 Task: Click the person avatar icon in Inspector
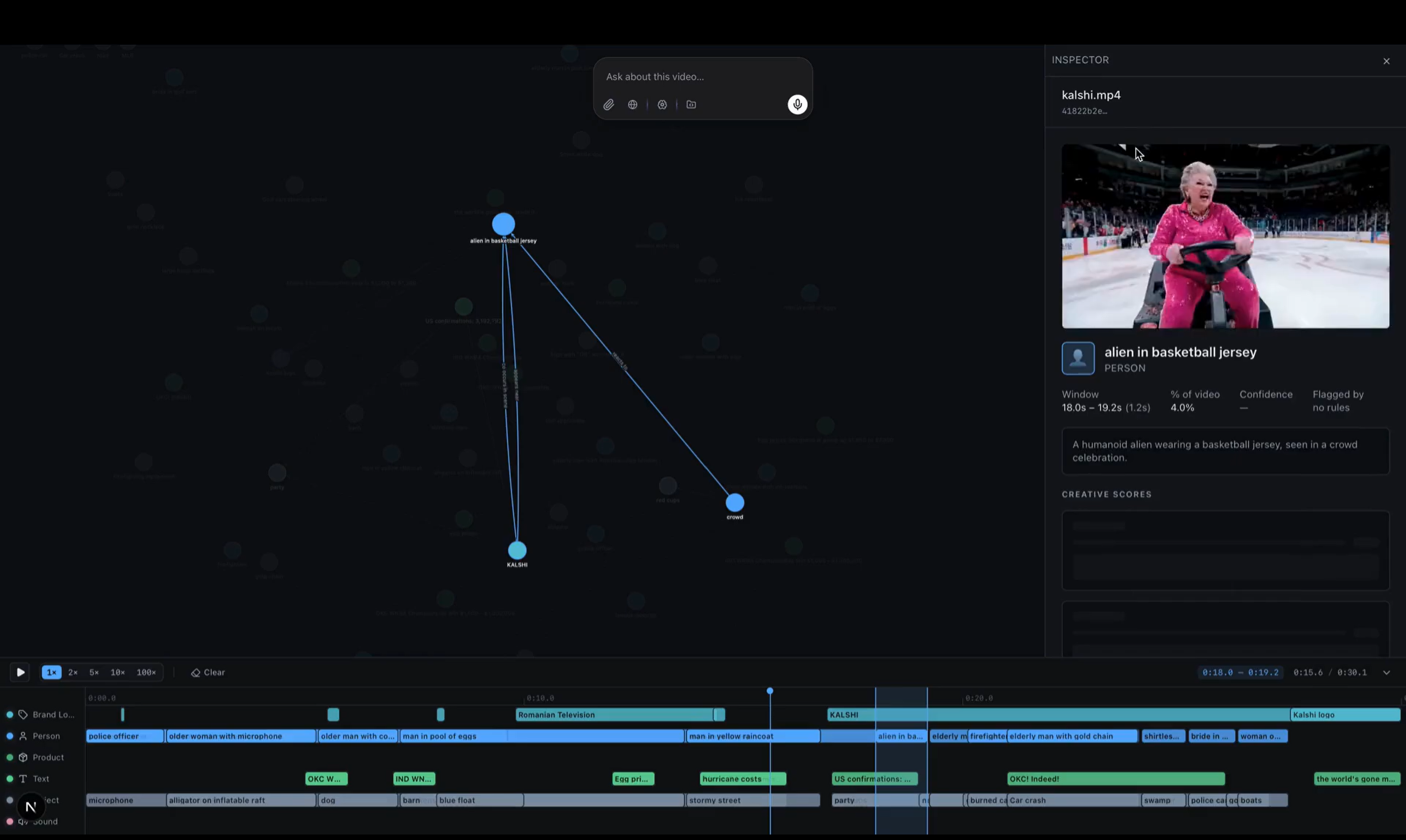(1078, 358)
